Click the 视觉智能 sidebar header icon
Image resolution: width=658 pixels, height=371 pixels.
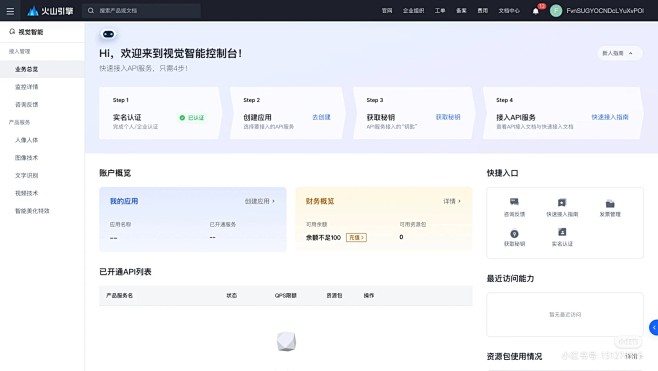[12, 31]
